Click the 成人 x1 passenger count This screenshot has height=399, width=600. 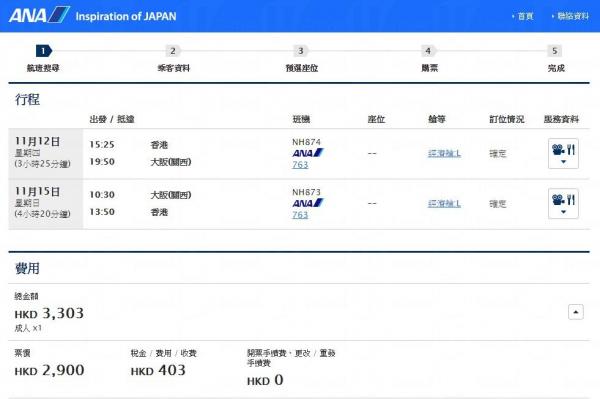pos(28,328)
